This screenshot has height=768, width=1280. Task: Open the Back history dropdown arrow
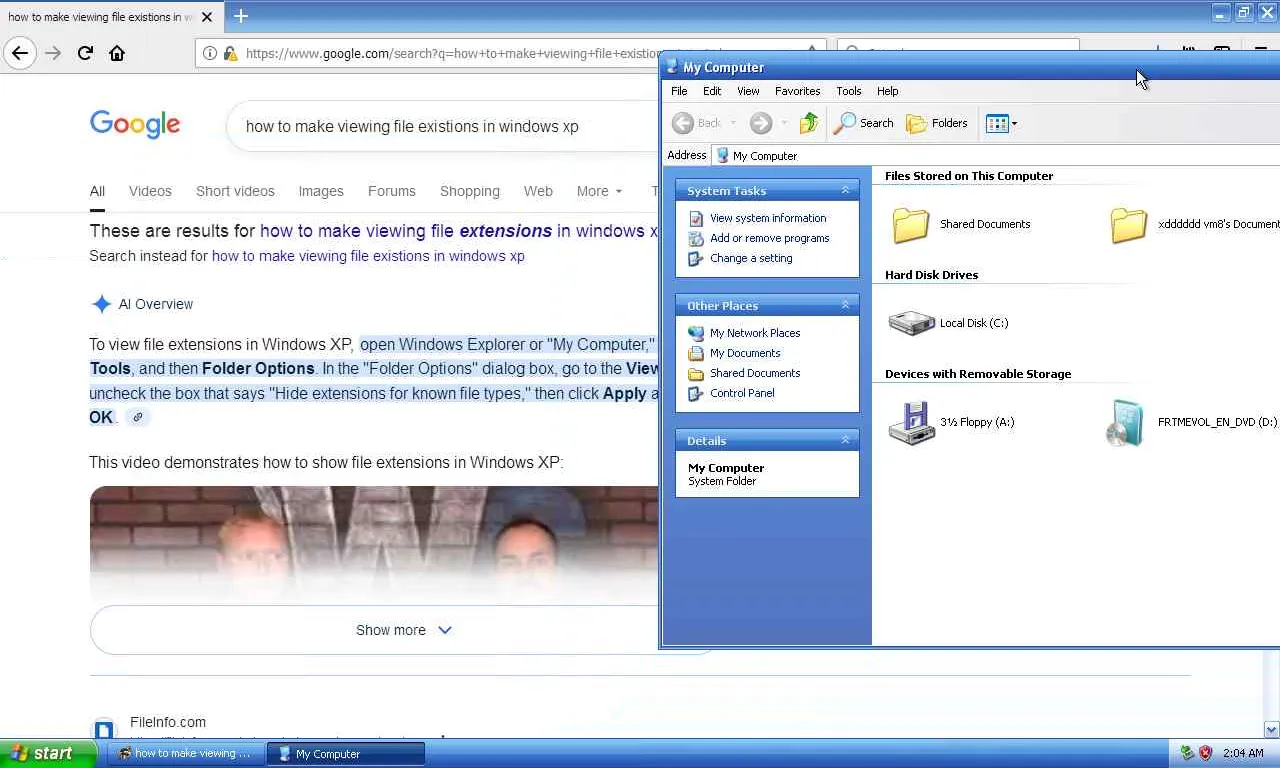point(733,123)
